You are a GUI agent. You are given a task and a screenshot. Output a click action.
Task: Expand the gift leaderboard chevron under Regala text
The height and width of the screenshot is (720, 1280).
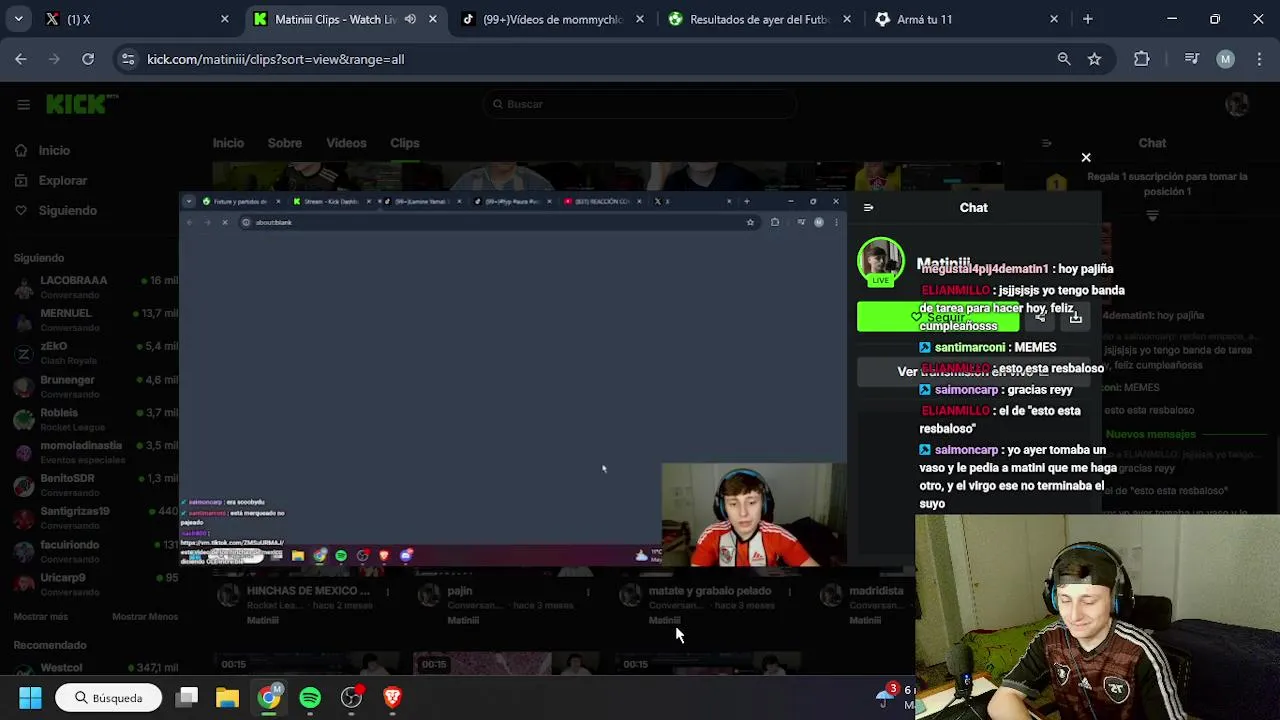1152,215
